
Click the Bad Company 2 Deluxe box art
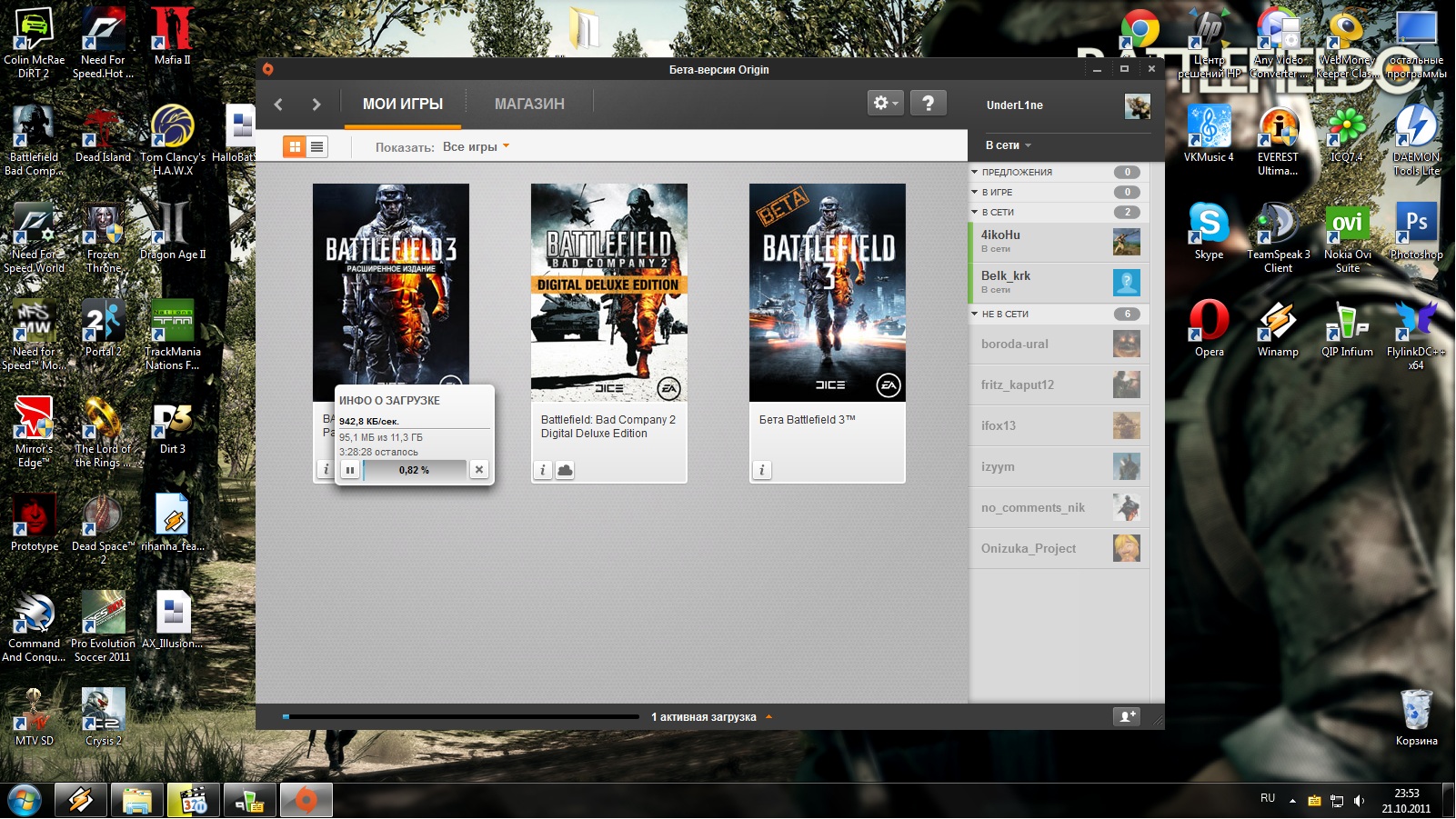pyautogui.click(x=609, y=293)
